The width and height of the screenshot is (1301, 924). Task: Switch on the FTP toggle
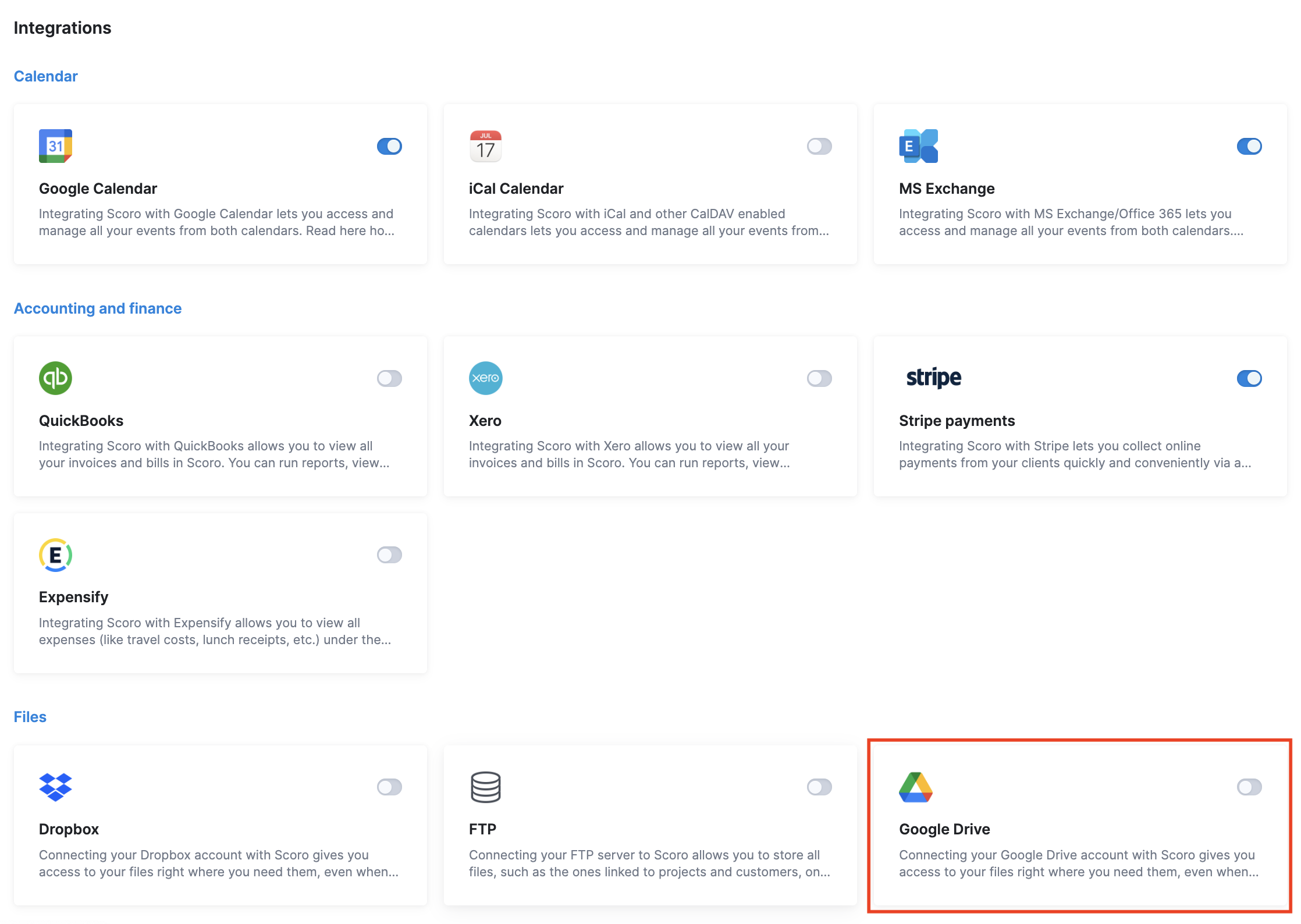(819, 787)
